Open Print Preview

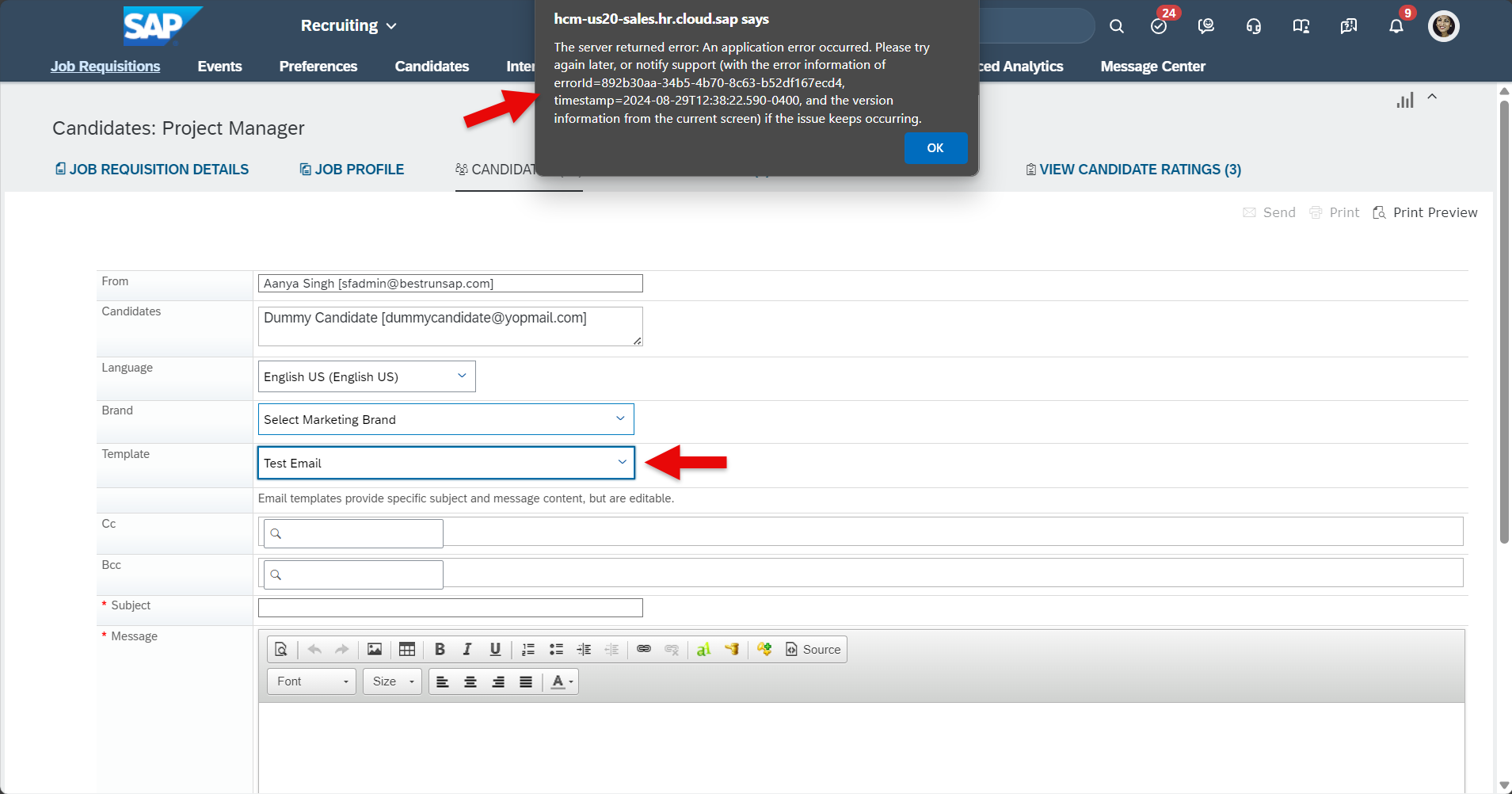point(1425,212)
